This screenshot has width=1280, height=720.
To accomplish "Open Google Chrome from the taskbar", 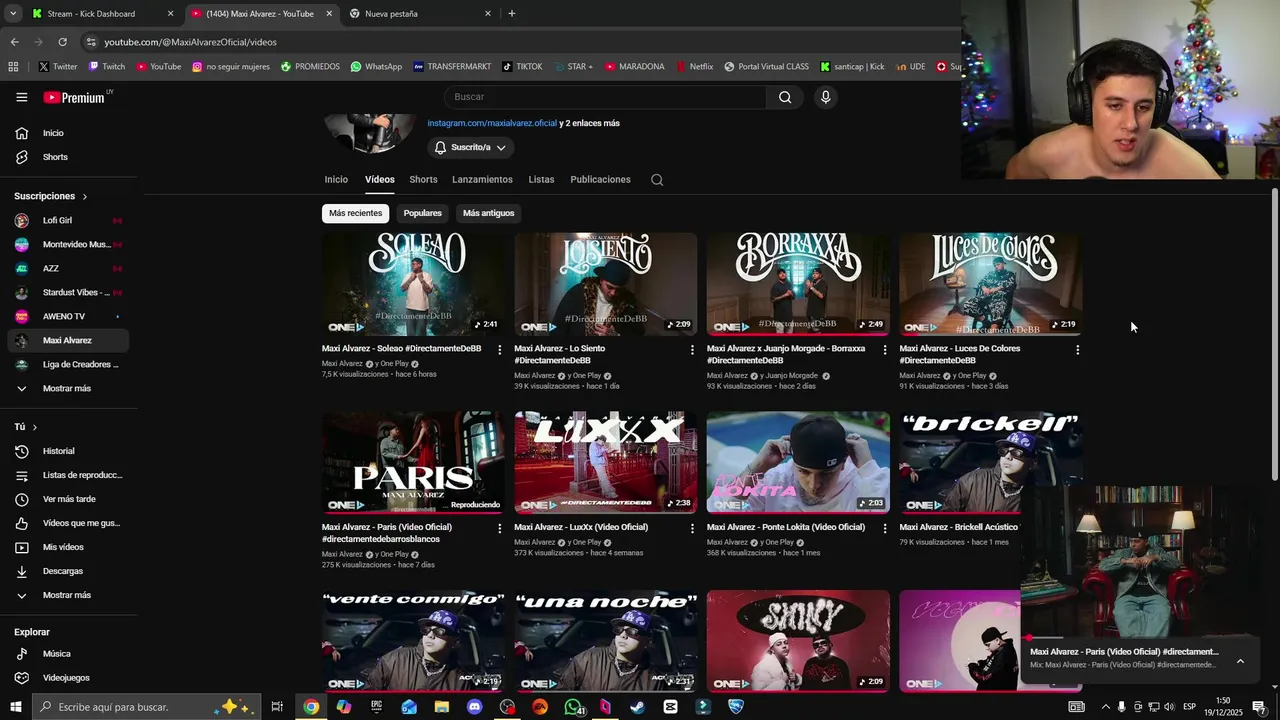I will point(311,707).
